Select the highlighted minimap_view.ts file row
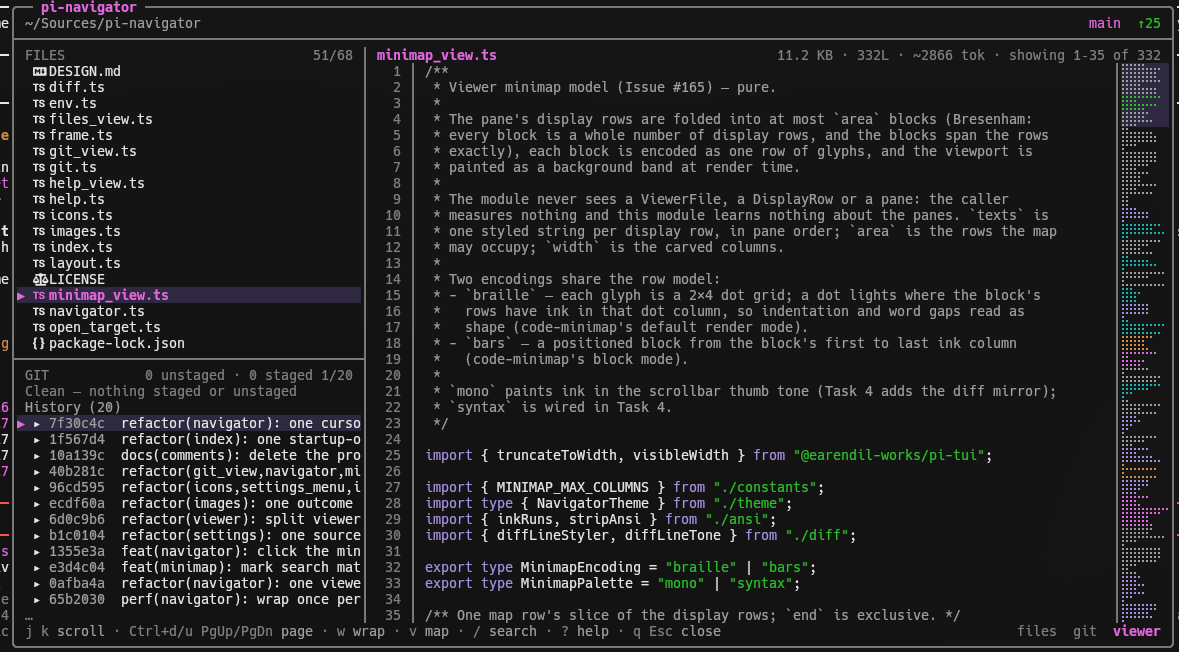Image resolution: width=1179 pixels, height=652 pixels. coord(189,296)
